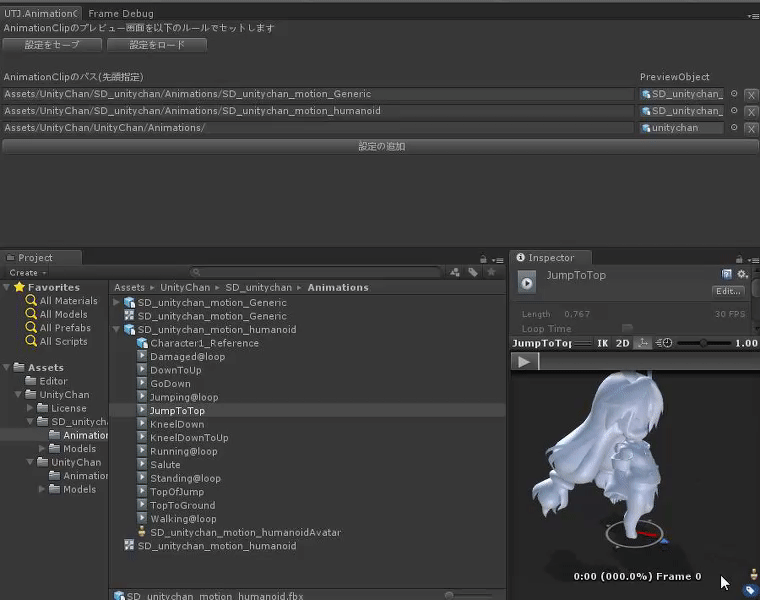Select the Inspector panel tab

point(551,258)
